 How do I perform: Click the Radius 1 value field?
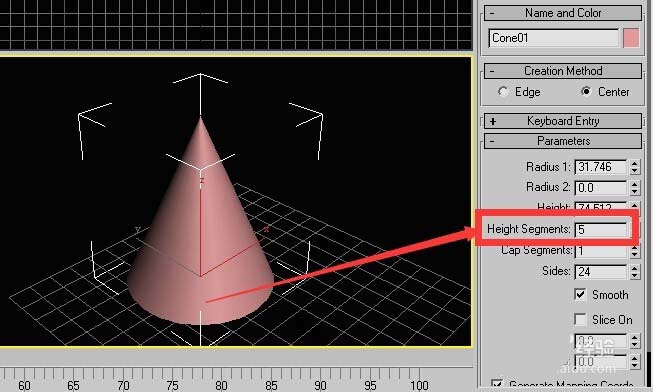click(x=601, y=167)
